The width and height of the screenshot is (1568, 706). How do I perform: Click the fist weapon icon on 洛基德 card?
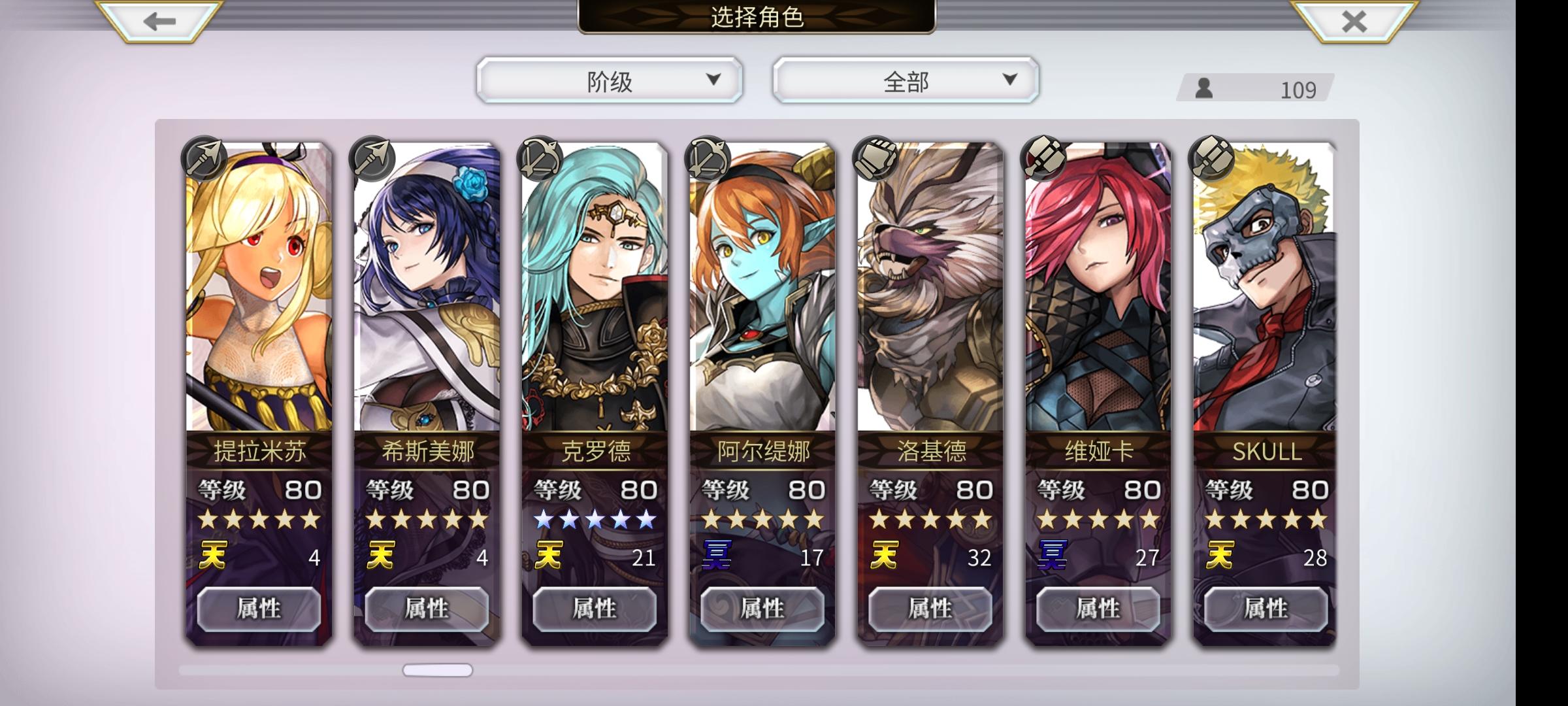[875, 159]
